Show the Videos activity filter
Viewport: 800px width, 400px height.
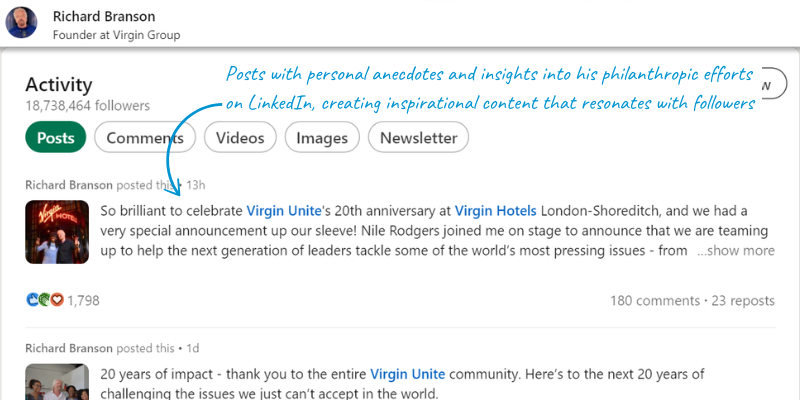[x=240, y=138]
